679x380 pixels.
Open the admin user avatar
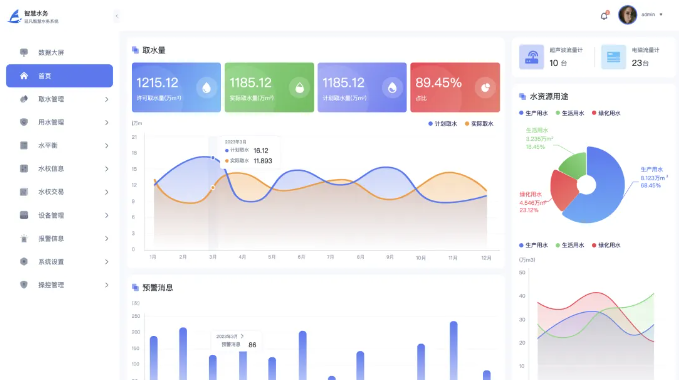click(x=627, y=15)
